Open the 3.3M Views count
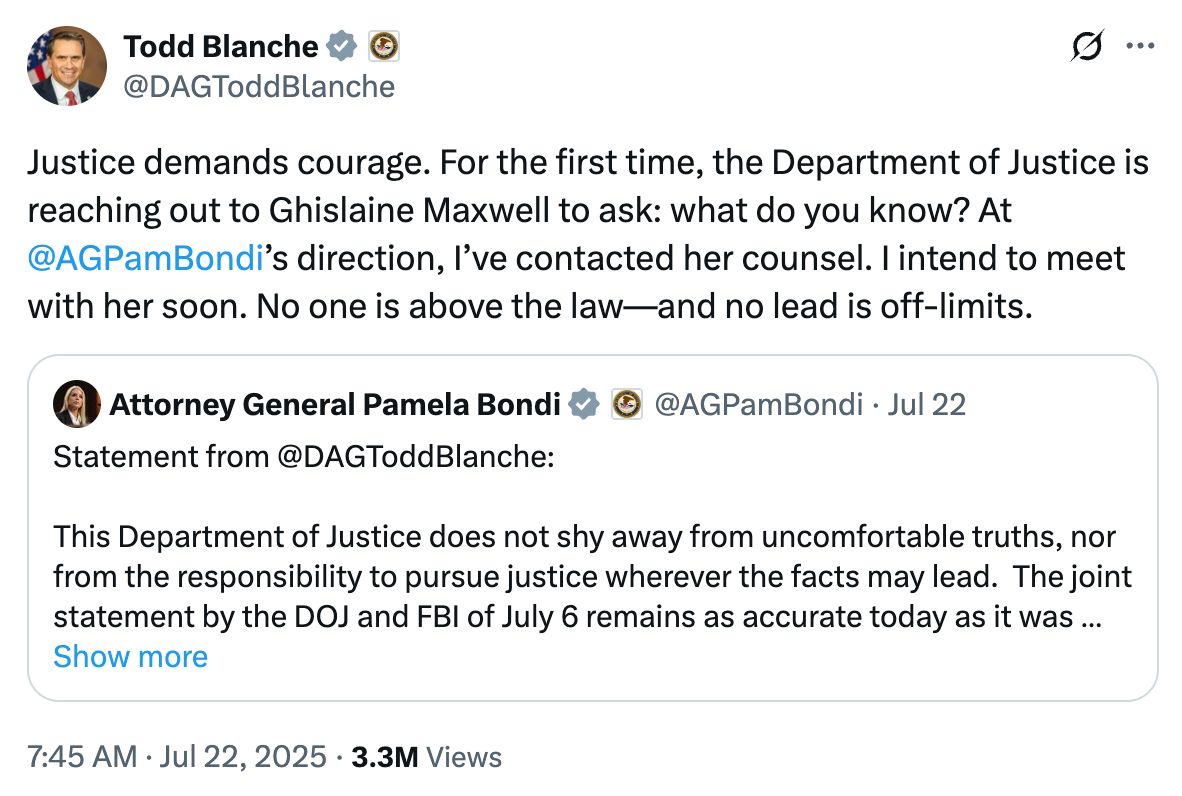The image size is (1182, 796). [x=426, y=757]
